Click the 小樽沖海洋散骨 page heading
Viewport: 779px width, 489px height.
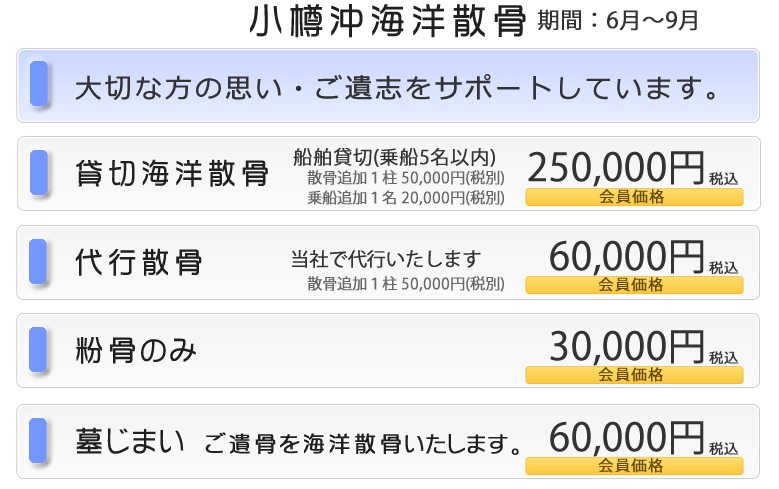[x=388, y=21]
